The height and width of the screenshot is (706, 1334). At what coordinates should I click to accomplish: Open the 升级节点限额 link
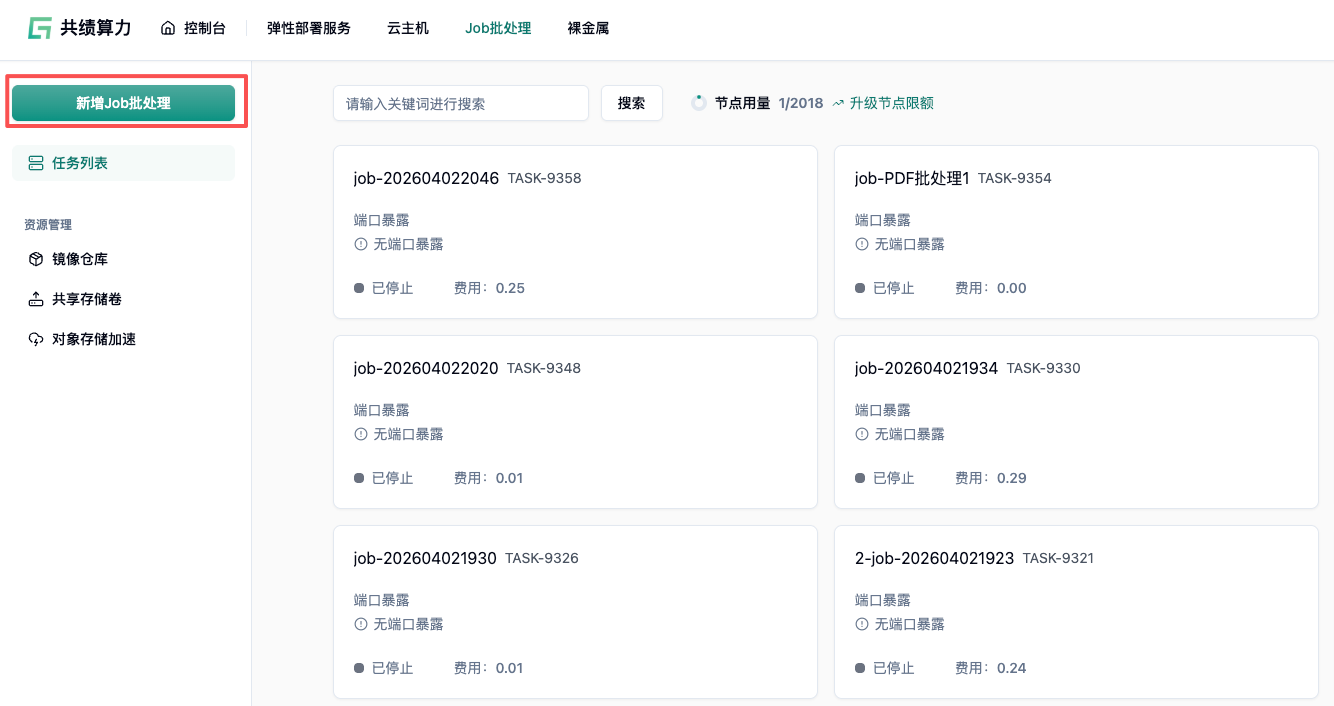[x=891, y=103]
